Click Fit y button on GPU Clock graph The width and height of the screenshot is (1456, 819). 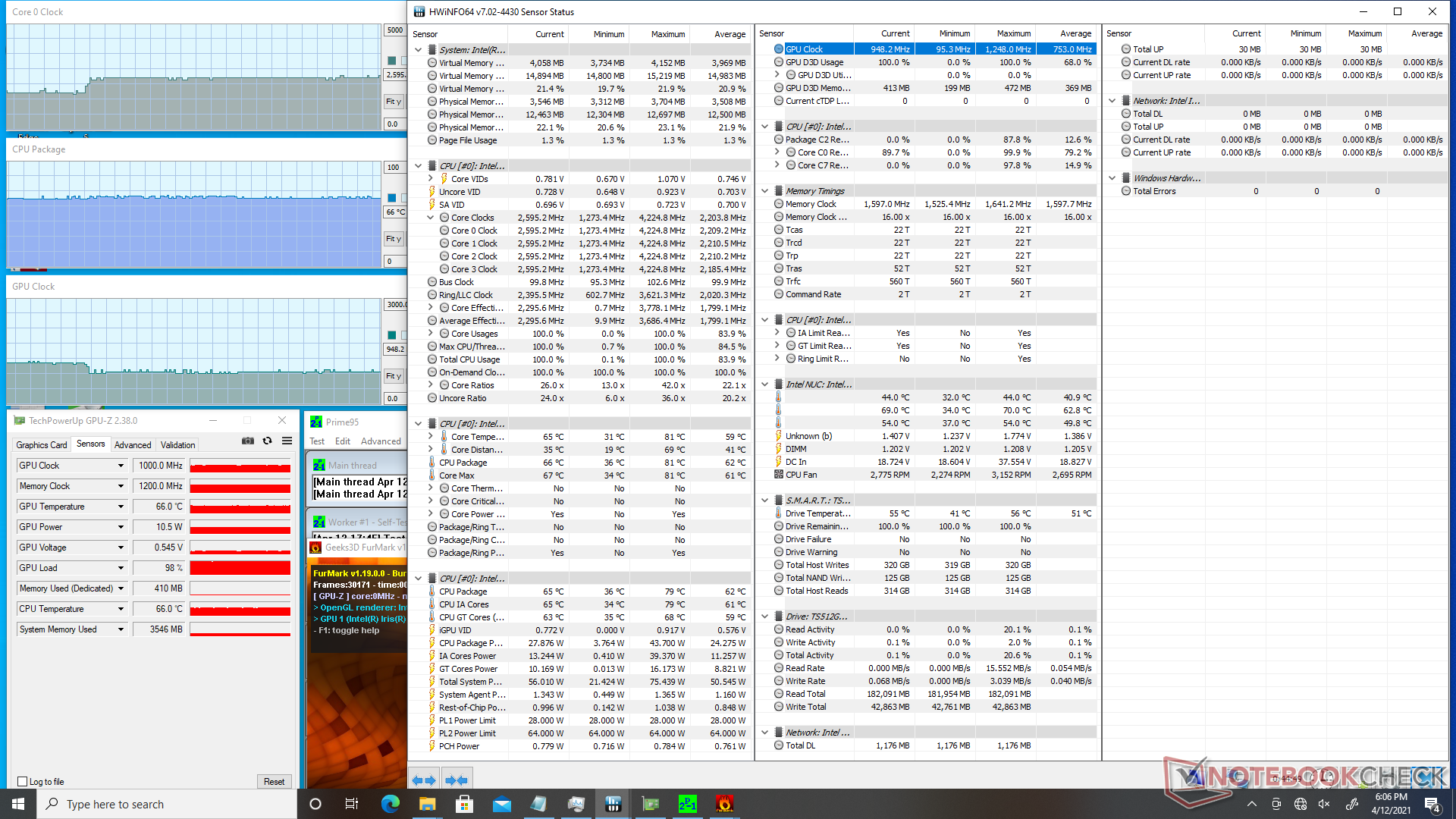[394, 376]
